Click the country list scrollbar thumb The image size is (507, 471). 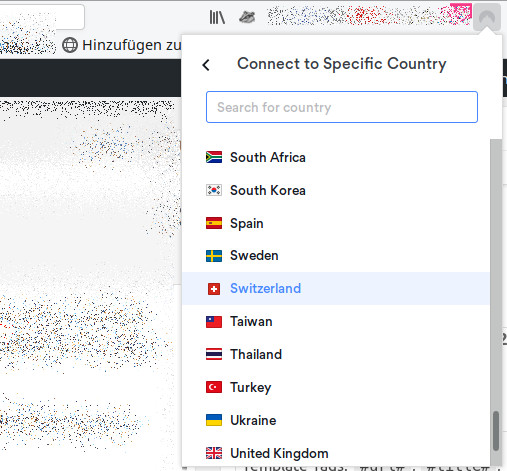click(x=496, y=431)
